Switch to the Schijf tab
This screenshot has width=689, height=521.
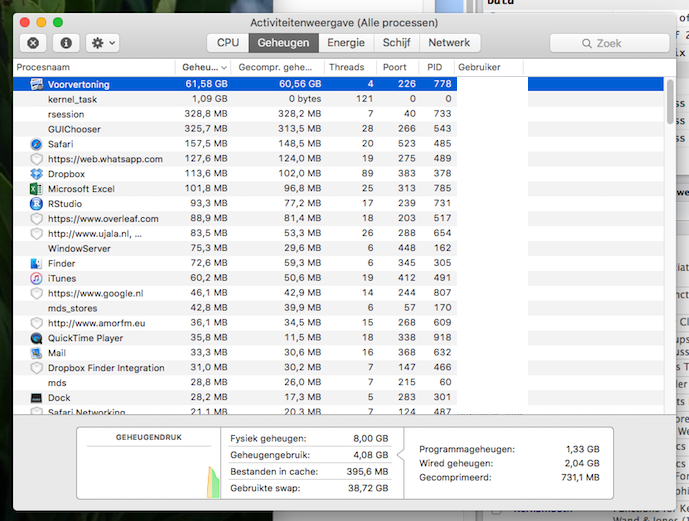(x=396, y=43)
